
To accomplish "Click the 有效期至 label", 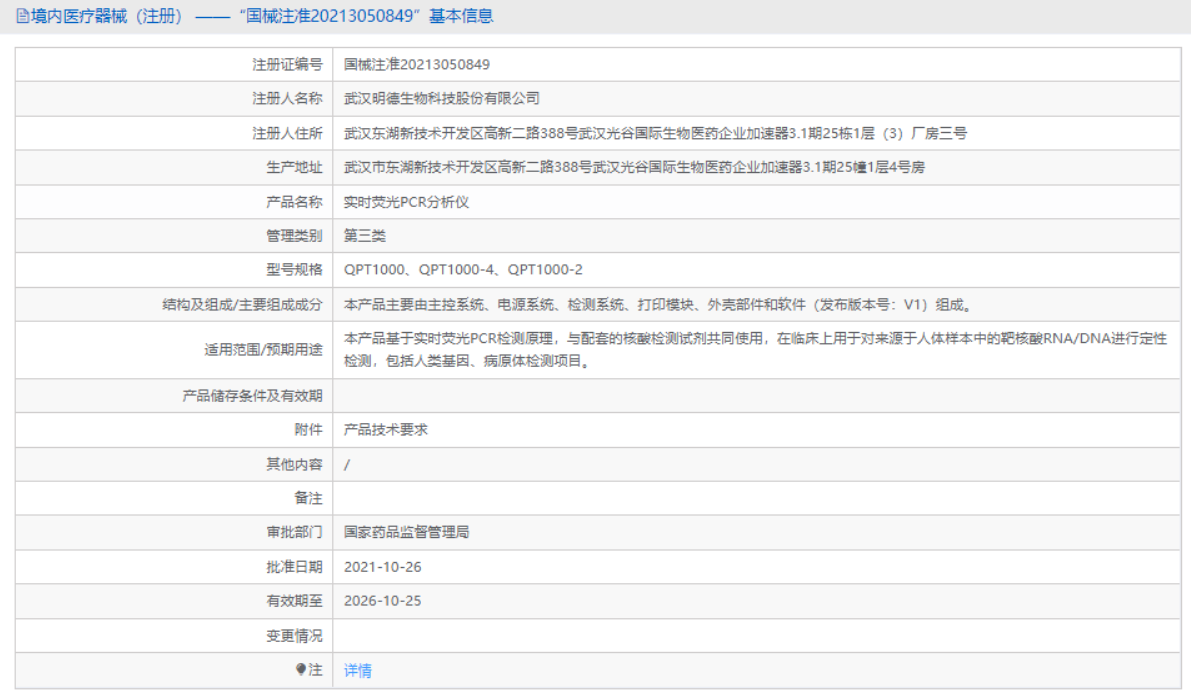I will 294,601.
